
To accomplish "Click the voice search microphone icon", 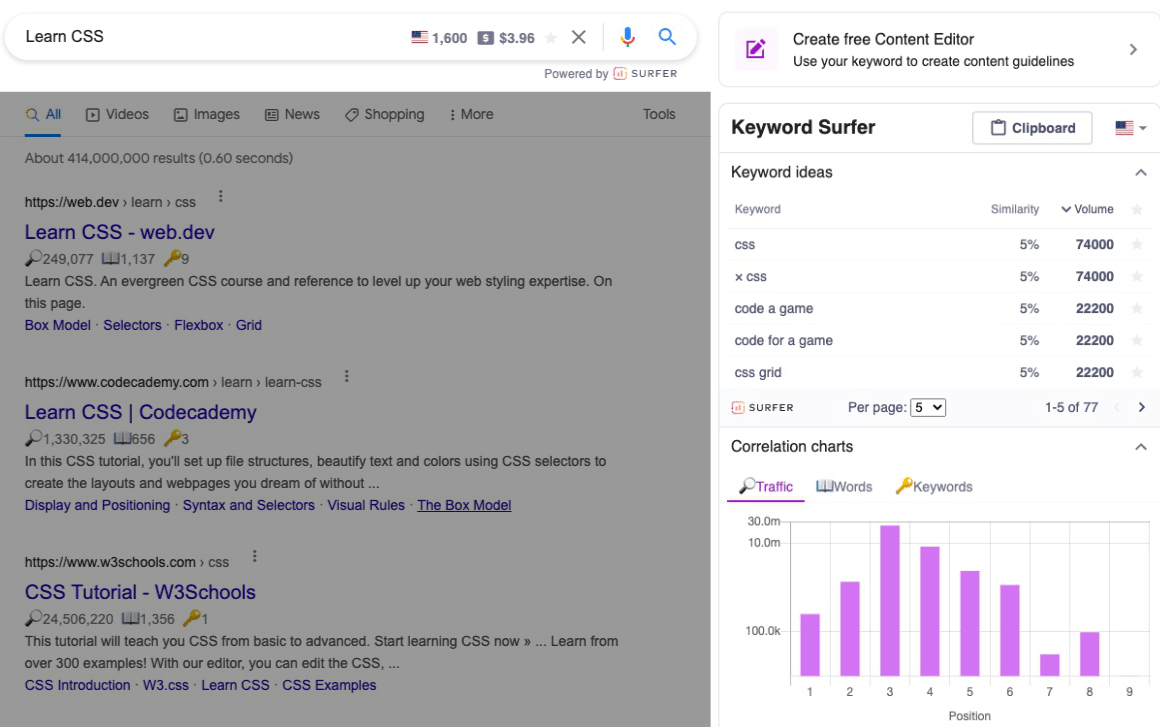I will [627, 38].
